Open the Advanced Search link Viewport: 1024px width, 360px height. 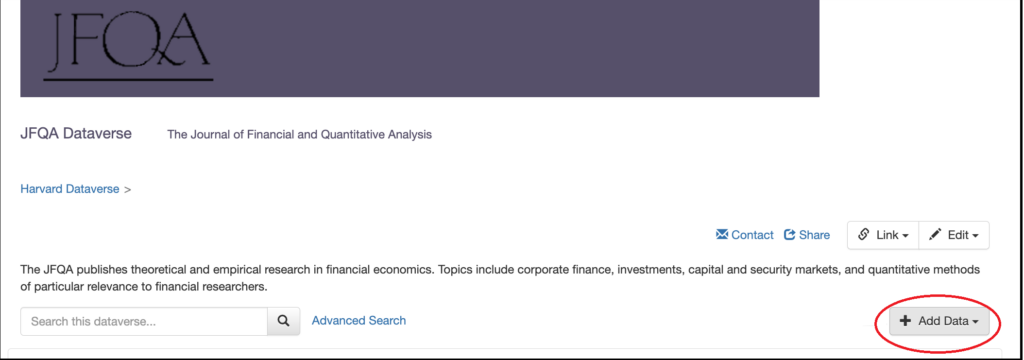(359, 320)
